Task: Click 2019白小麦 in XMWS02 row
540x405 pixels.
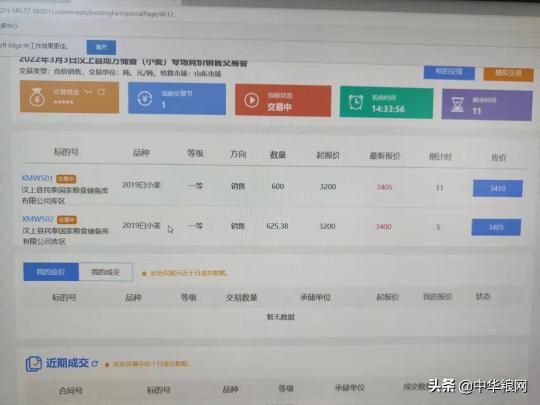Action: (142, 225)
